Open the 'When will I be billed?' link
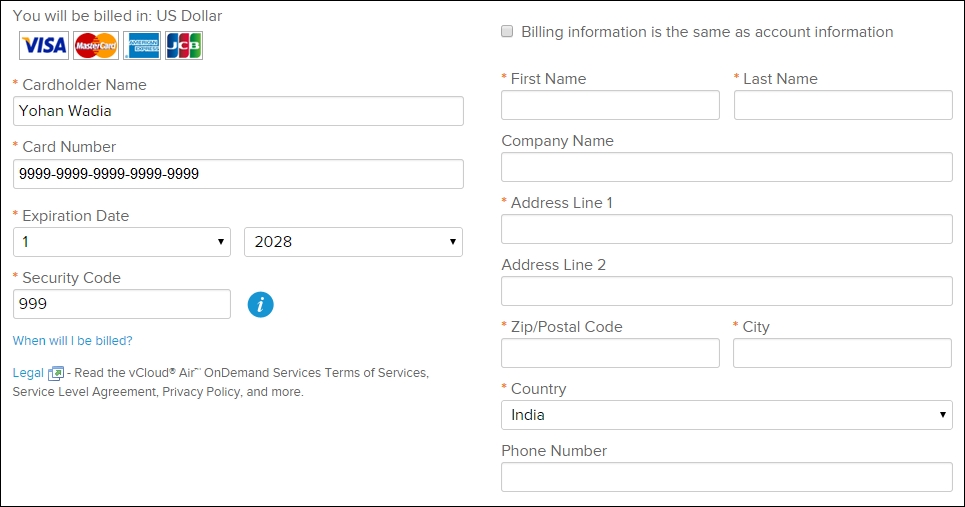Image resolution: width=965 pixels, height=507 pixels. 72,341
